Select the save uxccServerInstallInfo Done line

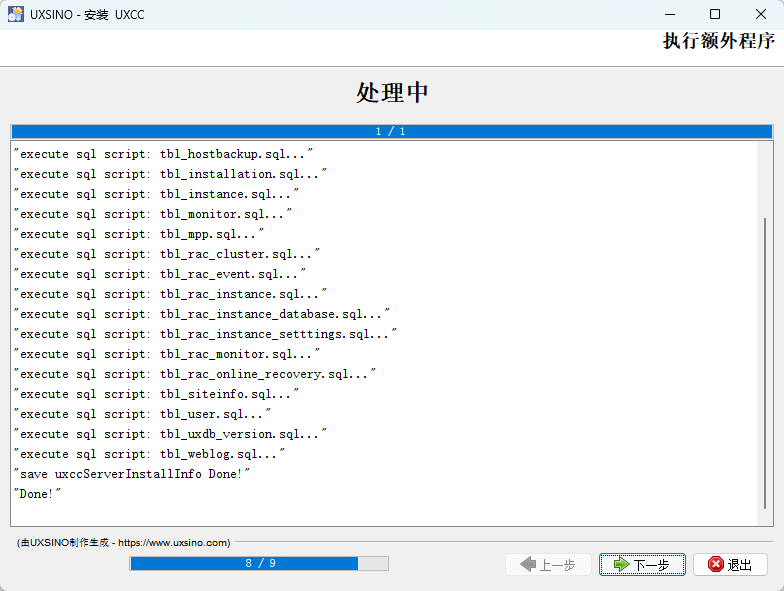(x=132, y=474)
